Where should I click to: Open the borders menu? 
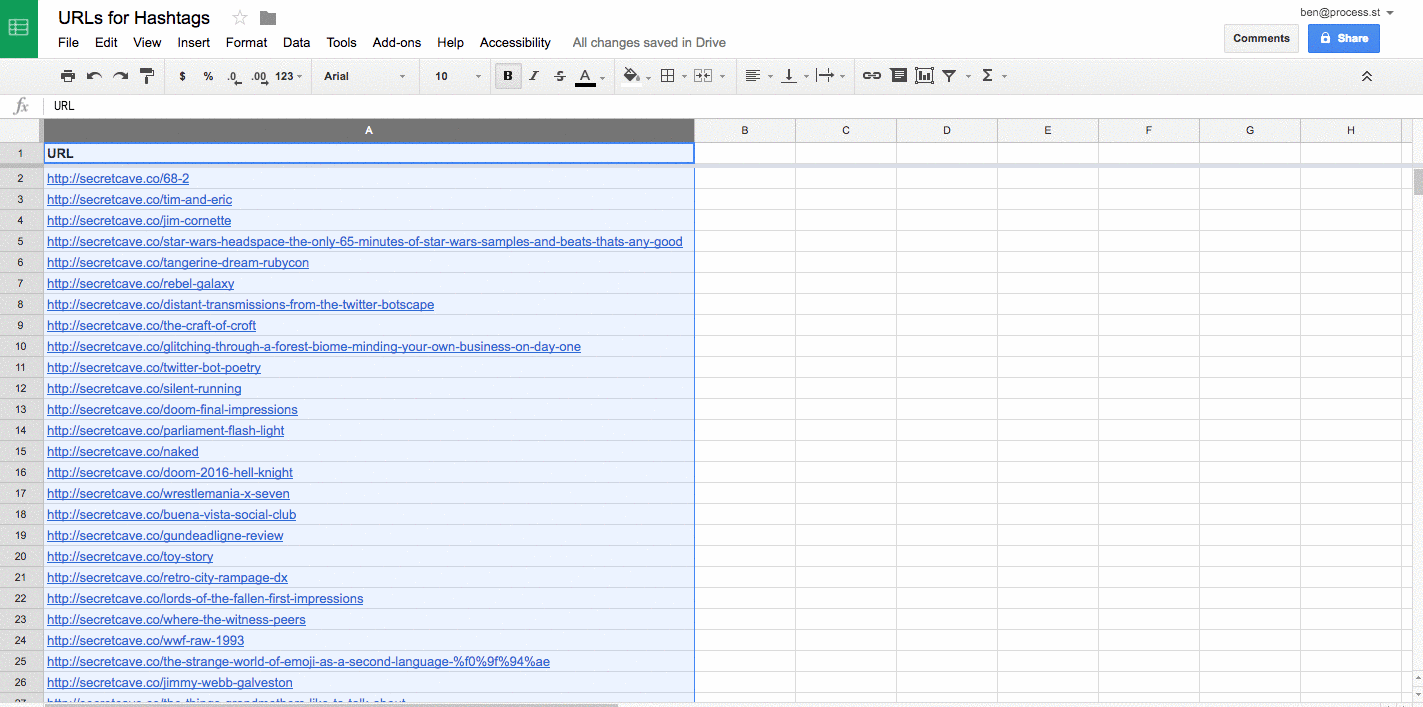click(671, 76)
